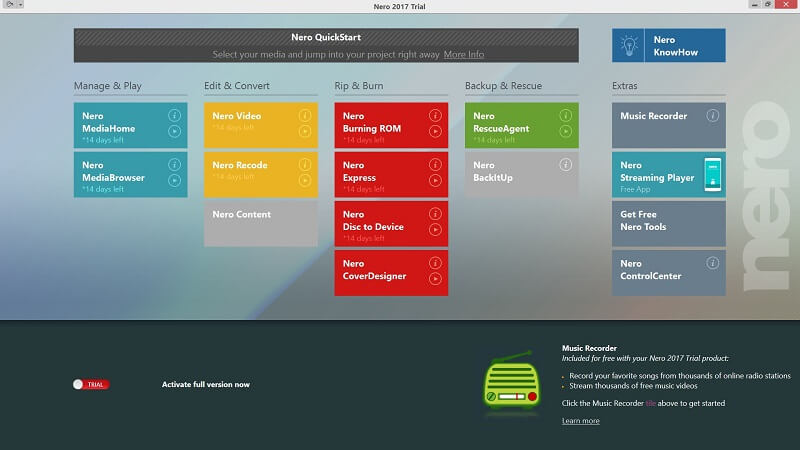Minimize the Nero 2017 Trial window
This screenshot has height=450, width=800.
pos(755,5)
